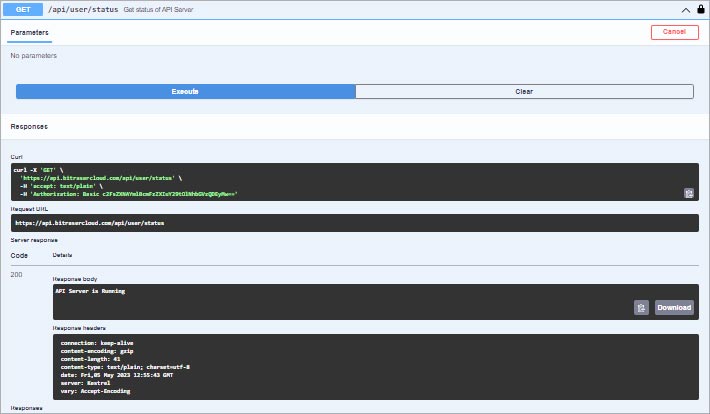Click the 'date: Fri, 05 May 2023' header line
Image resolution: width=710 pixels, height=414 pixels.
tap(117, 375)
